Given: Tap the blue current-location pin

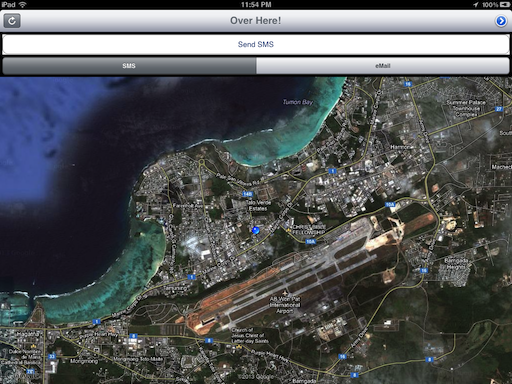Looking at the screenshot, I should point(256,230).
